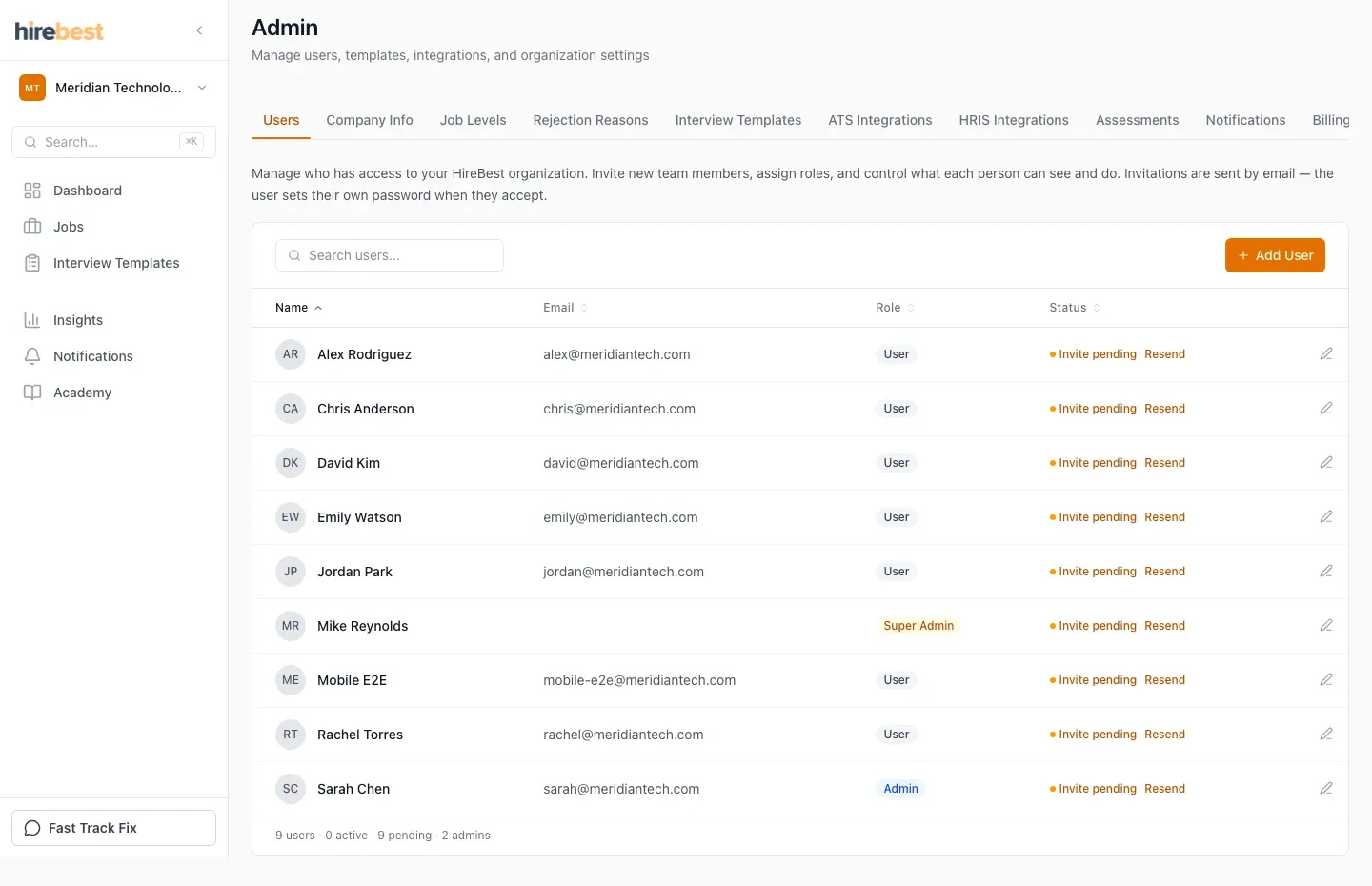Collapse the sidebar with the chevron icon
Image resolution: width=1372 pixels, height=886 pixels.
click(x=199, y=30)
